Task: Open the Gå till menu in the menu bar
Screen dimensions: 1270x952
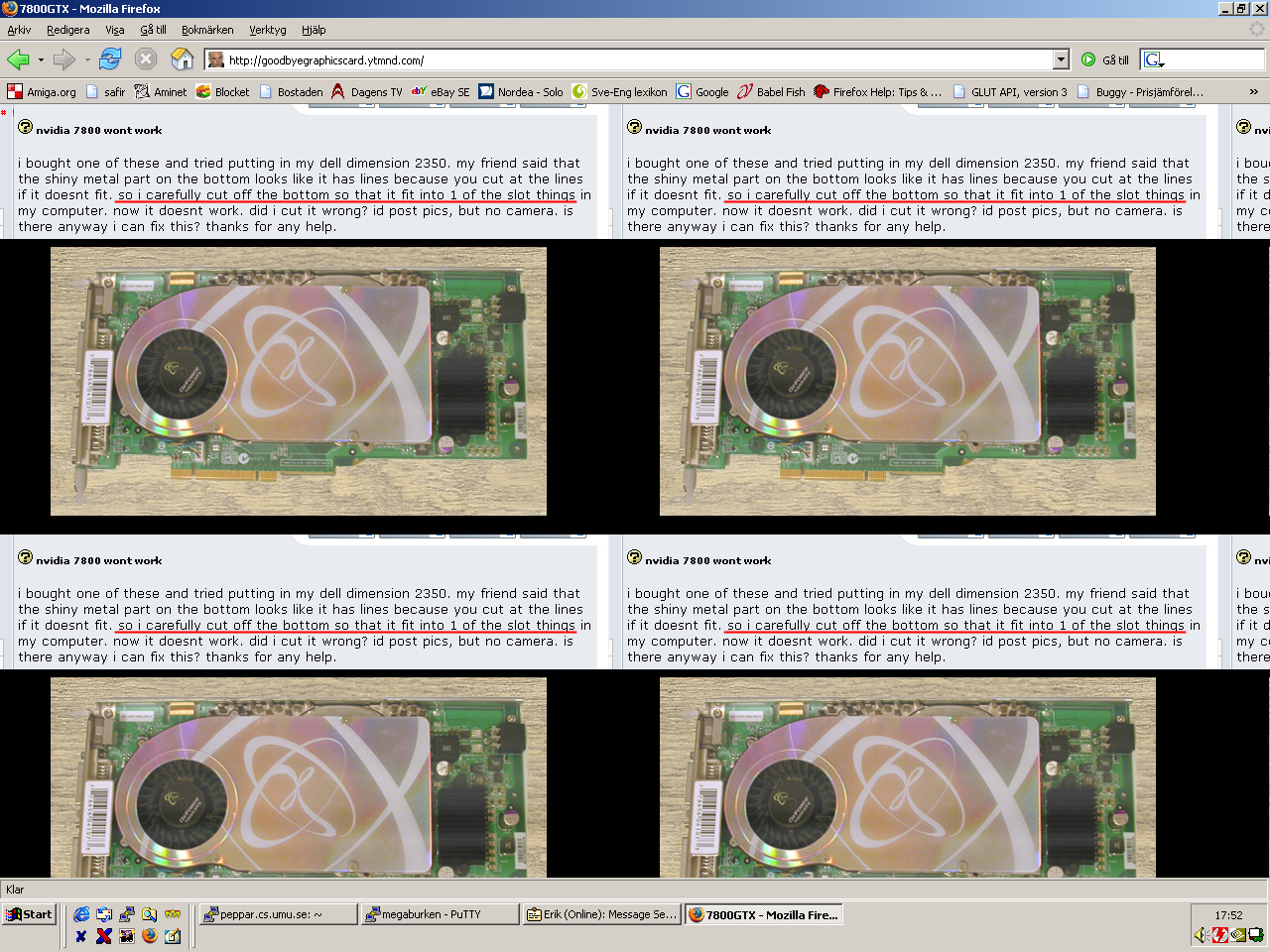Action: click(x=153, y=30)
